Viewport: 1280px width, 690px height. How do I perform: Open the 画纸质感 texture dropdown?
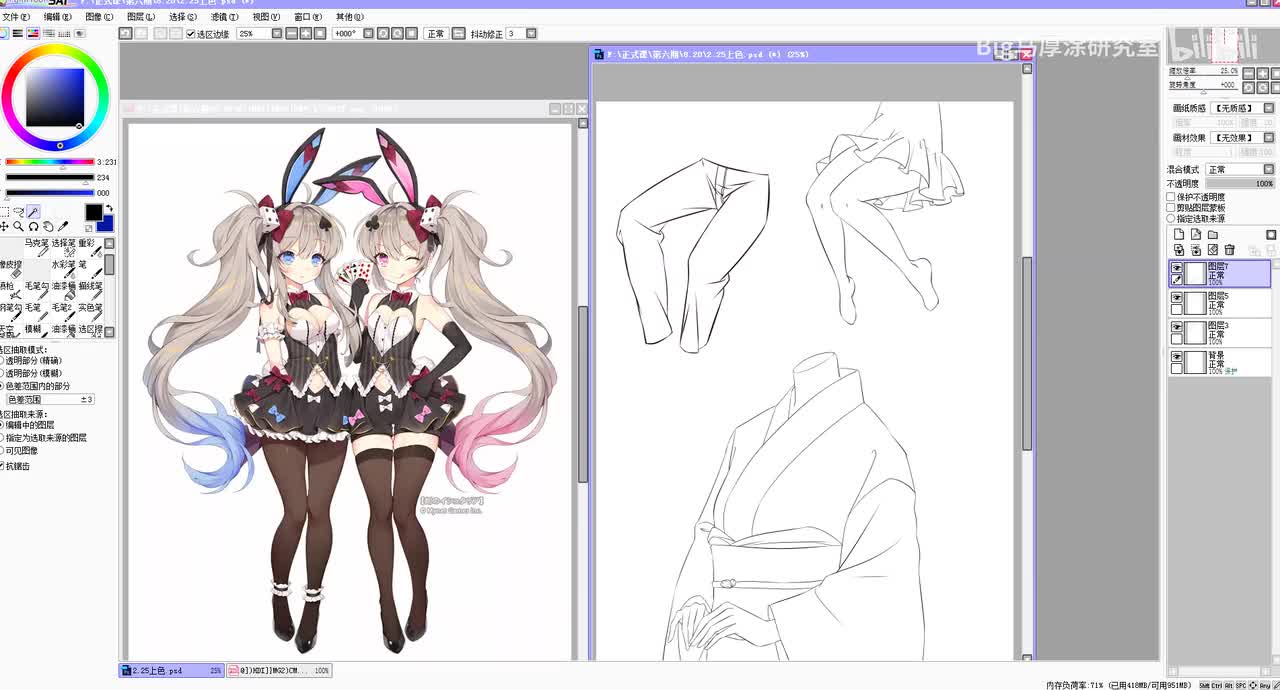(x=1269, y=108)
